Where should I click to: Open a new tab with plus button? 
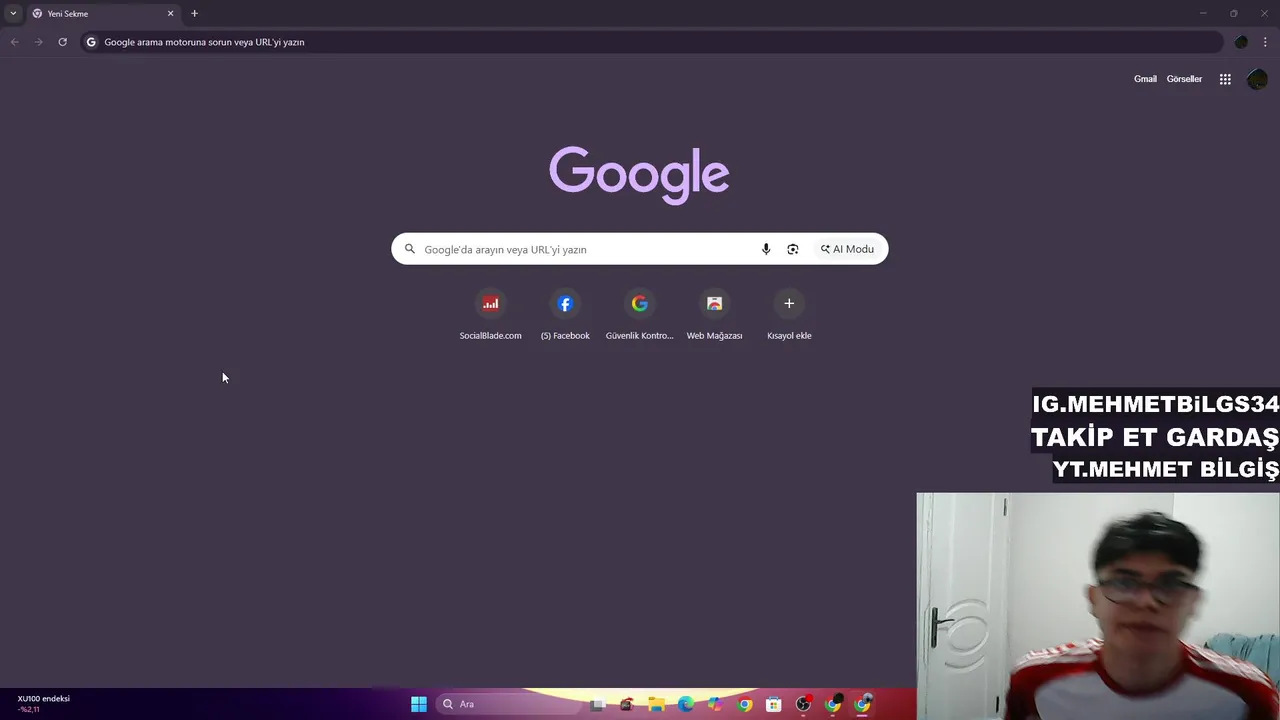click(194, 13)
